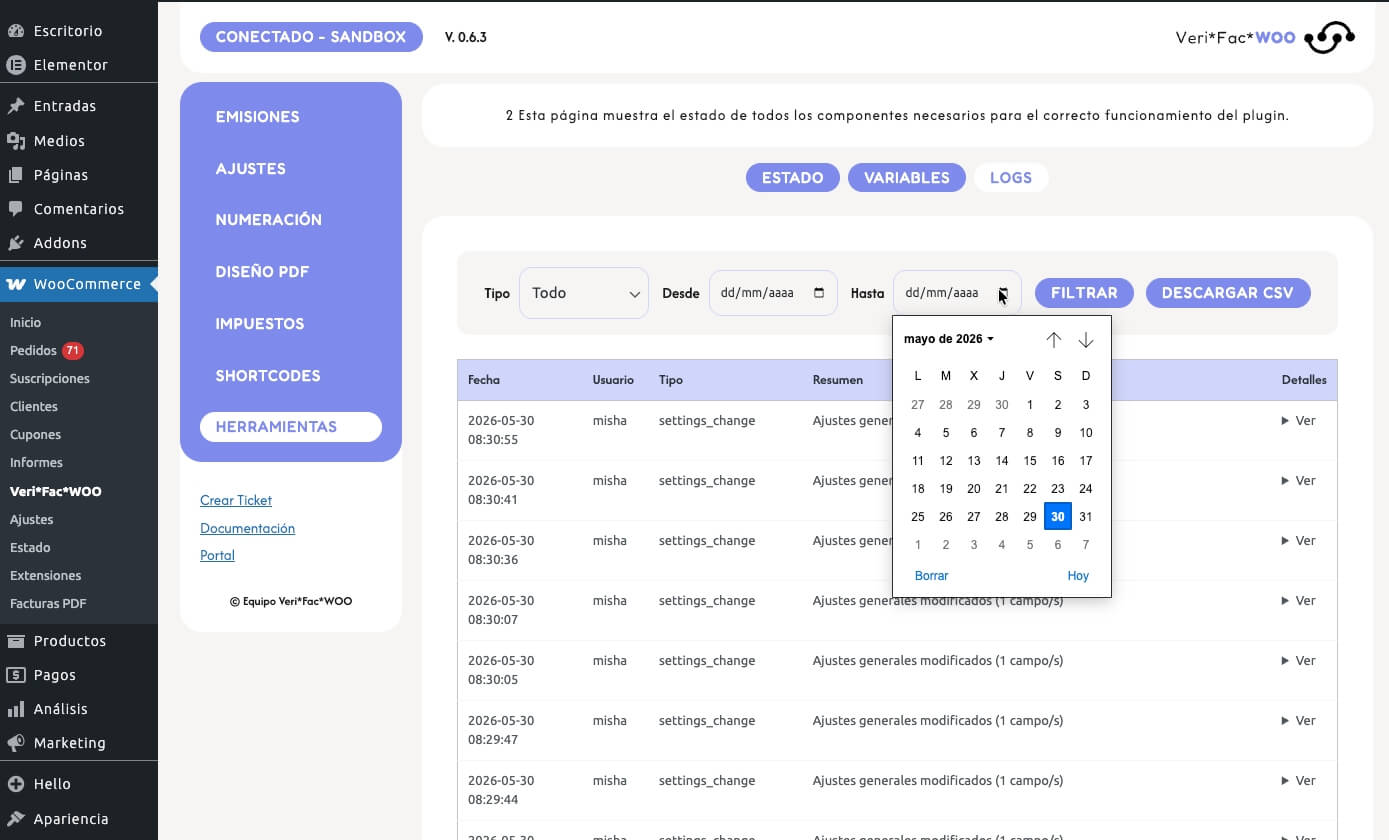Expand Ver details for the 08:29:47 log
This screenshot has width=1389, height=840.
click(1298, 721)
